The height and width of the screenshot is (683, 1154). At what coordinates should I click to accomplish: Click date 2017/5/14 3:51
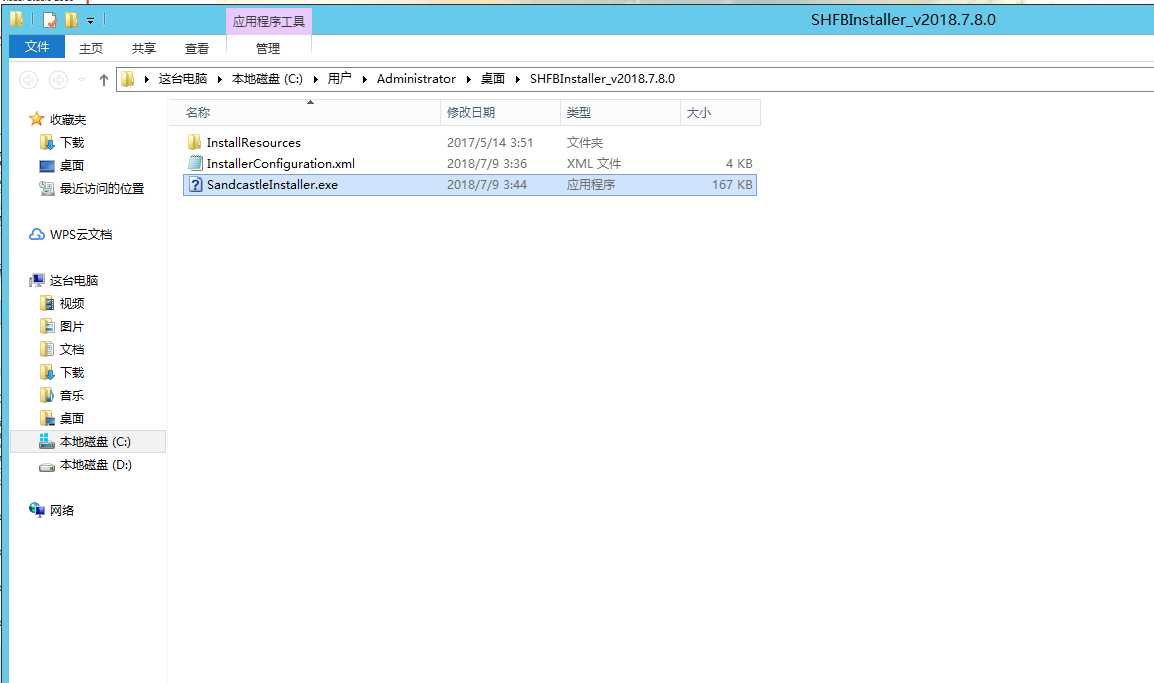pos(489,143)
